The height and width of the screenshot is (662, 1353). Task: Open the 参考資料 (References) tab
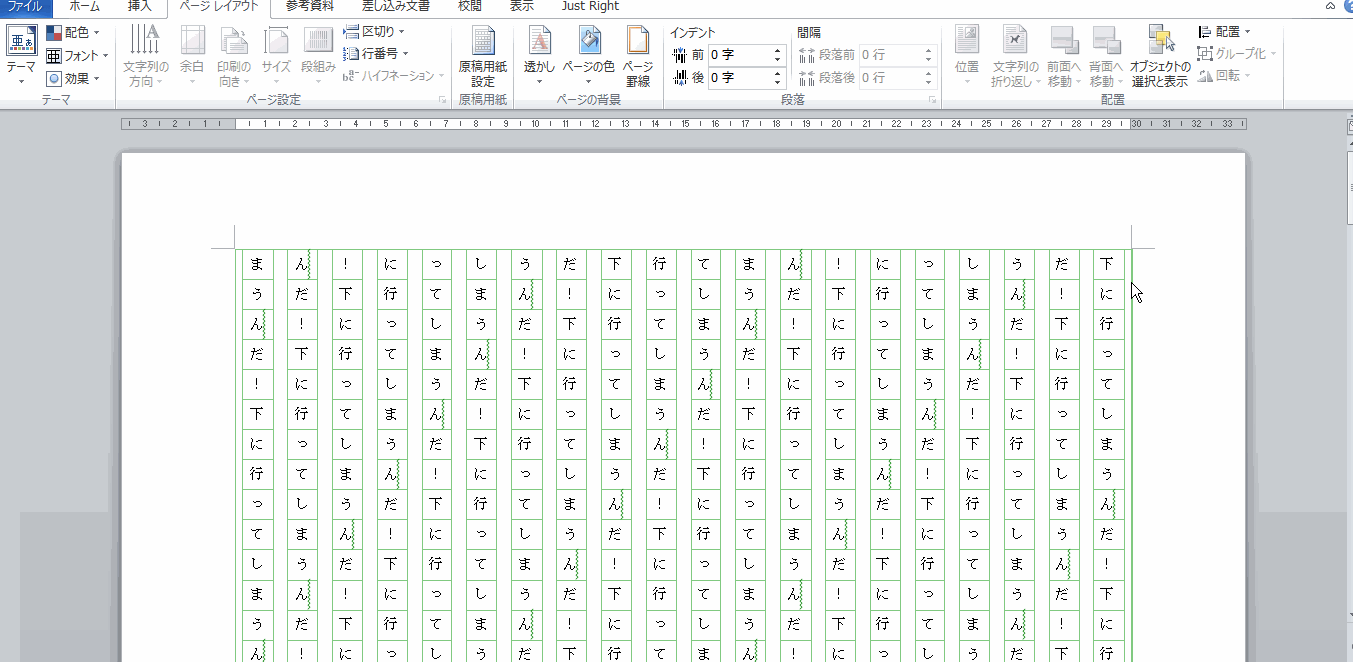pos(309,6)
